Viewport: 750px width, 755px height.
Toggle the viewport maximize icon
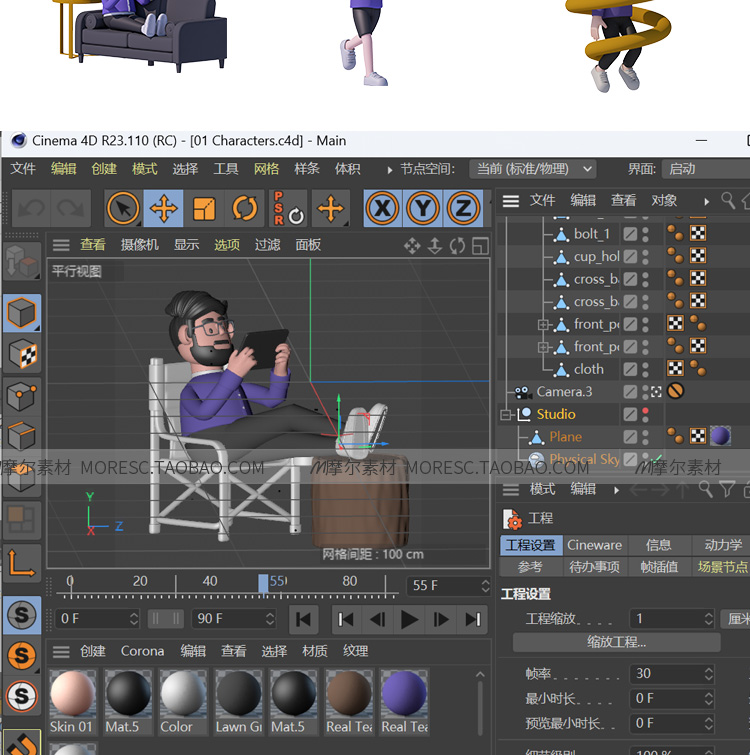pos(480,246)
